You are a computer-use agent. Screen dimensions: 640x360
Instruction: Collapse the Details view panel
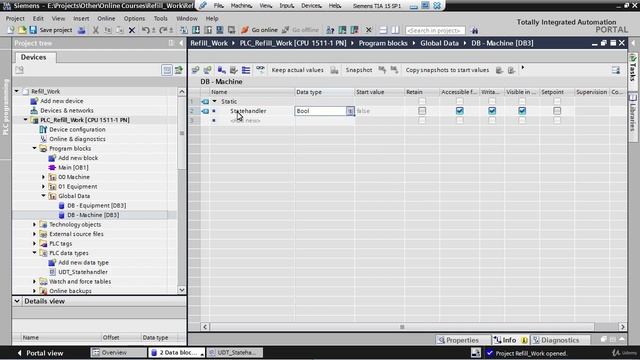pos(17,301)
